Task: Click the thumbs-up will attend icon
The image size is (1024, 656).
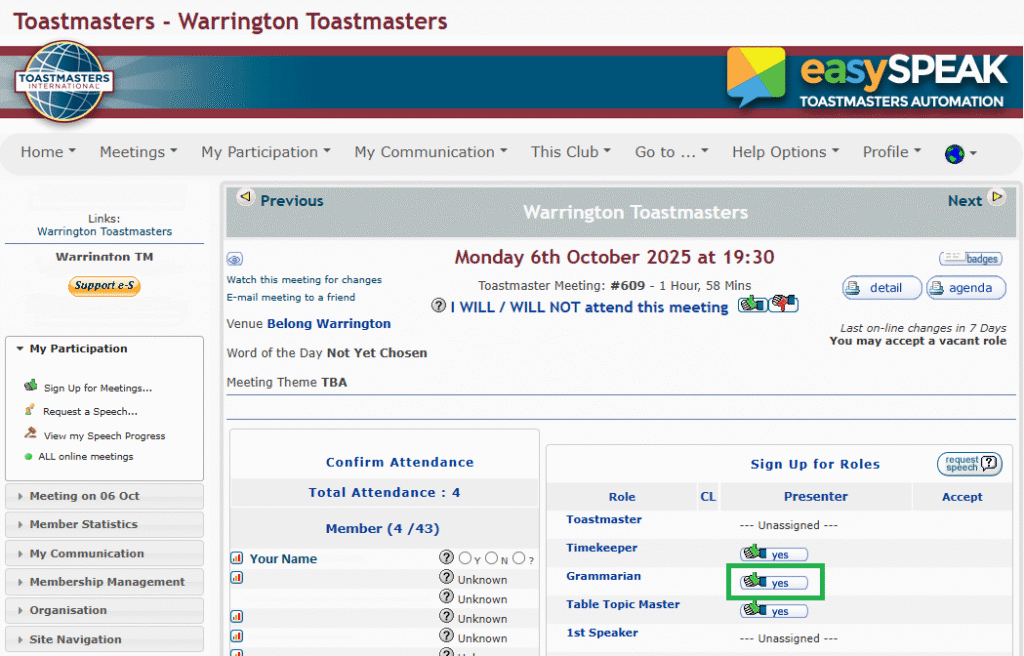Action: coord(752,304)
